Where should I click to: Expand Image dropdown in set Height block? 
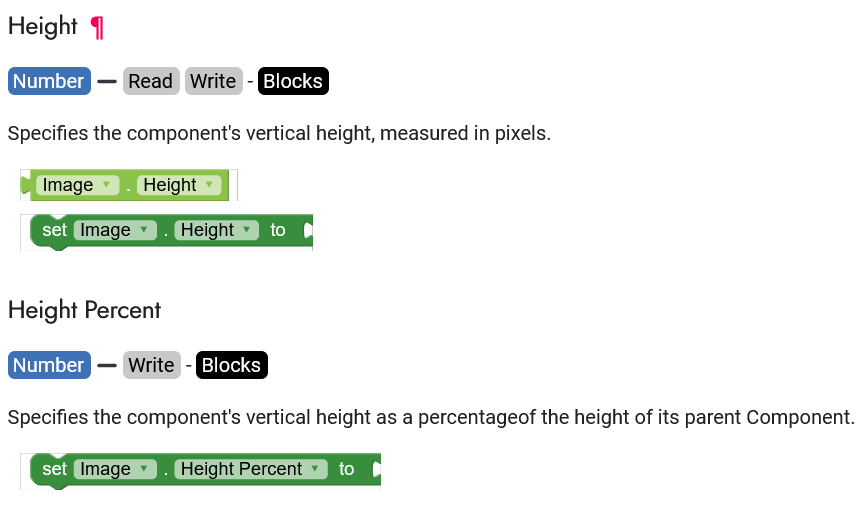[x=115, y=230]
